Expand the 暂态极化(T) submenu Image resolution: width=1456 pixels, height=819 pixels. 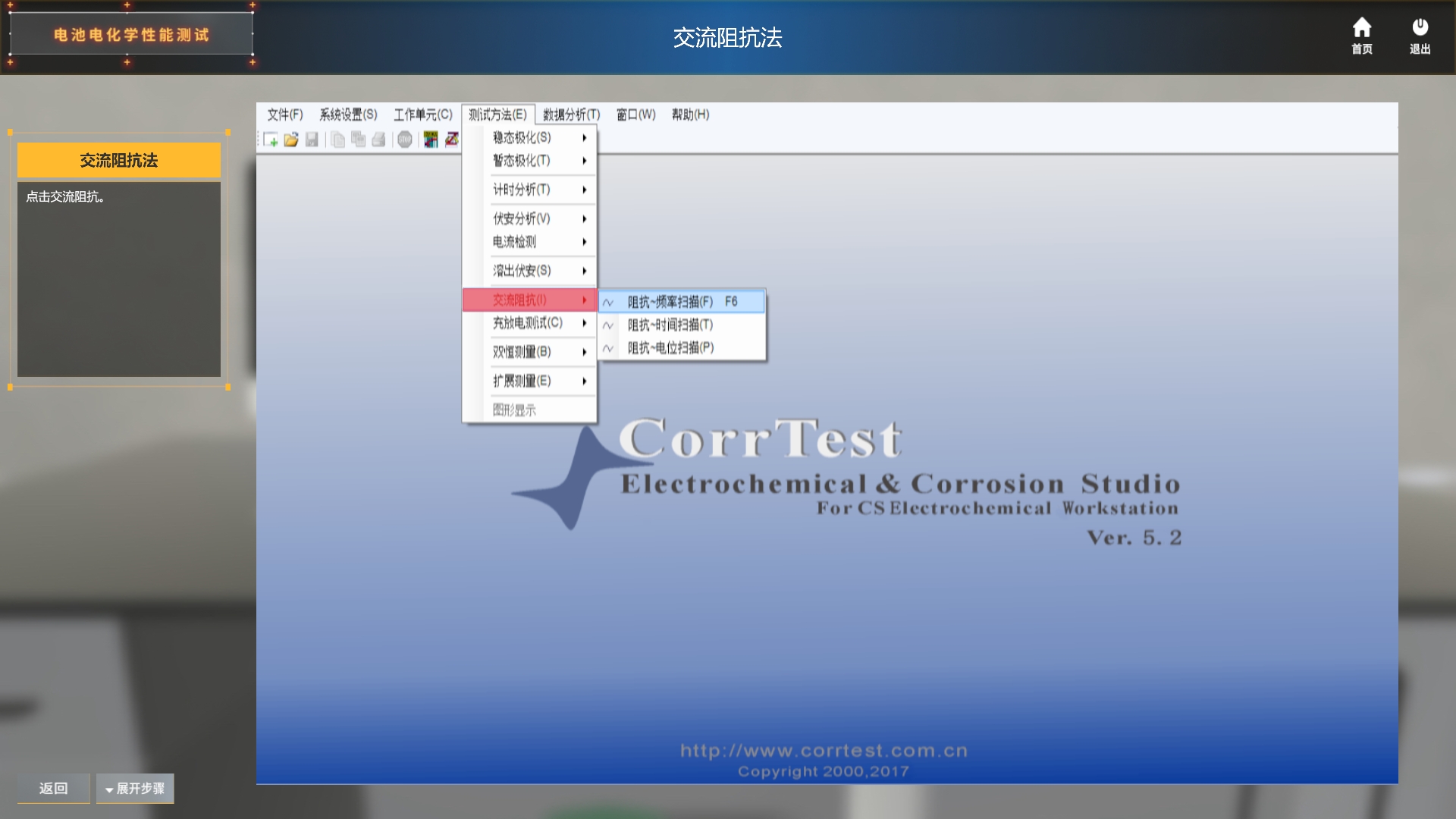[529, 161]
